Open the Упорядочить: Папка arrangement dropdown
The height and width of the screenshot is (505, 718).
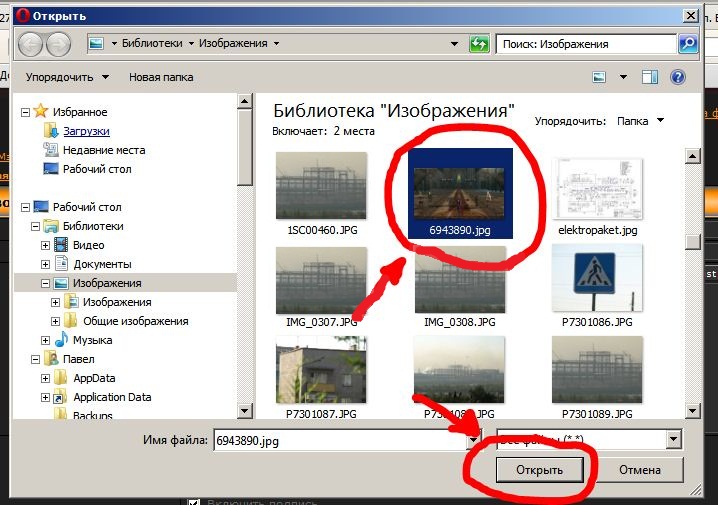click(x=641, y=121)
